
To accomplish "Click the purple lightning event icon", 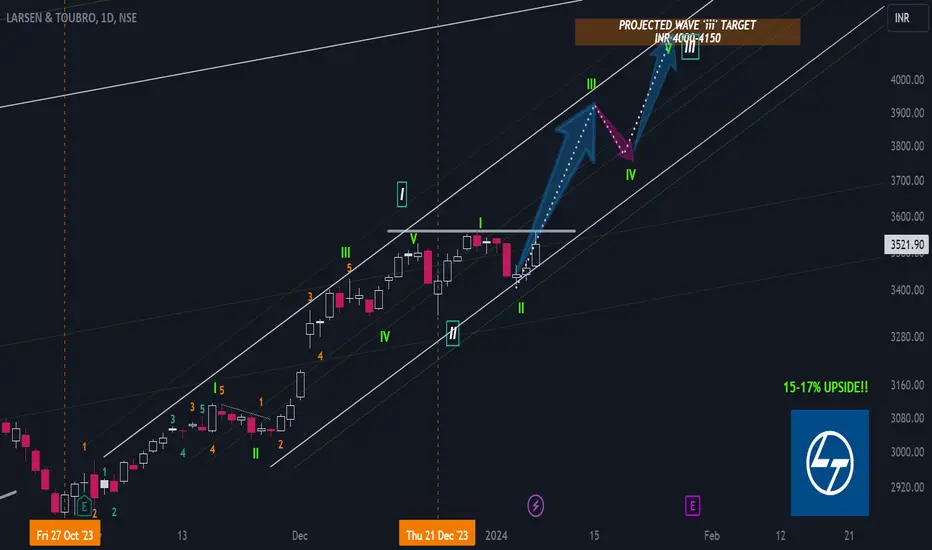I will pyautogui.click(x=536, y=506).
